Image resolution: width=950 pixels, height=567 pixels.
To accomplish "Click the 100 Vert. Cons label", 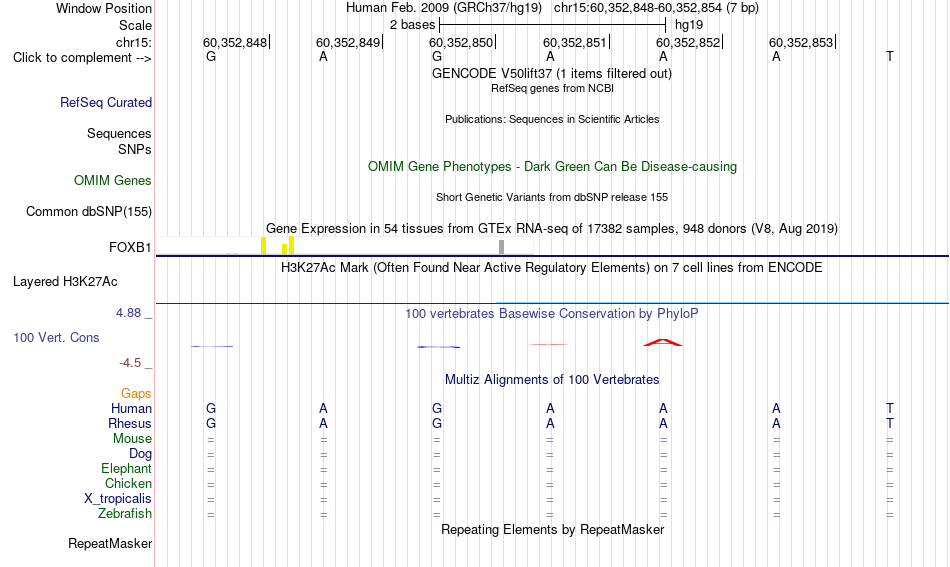I will click(x=56, y=337).
